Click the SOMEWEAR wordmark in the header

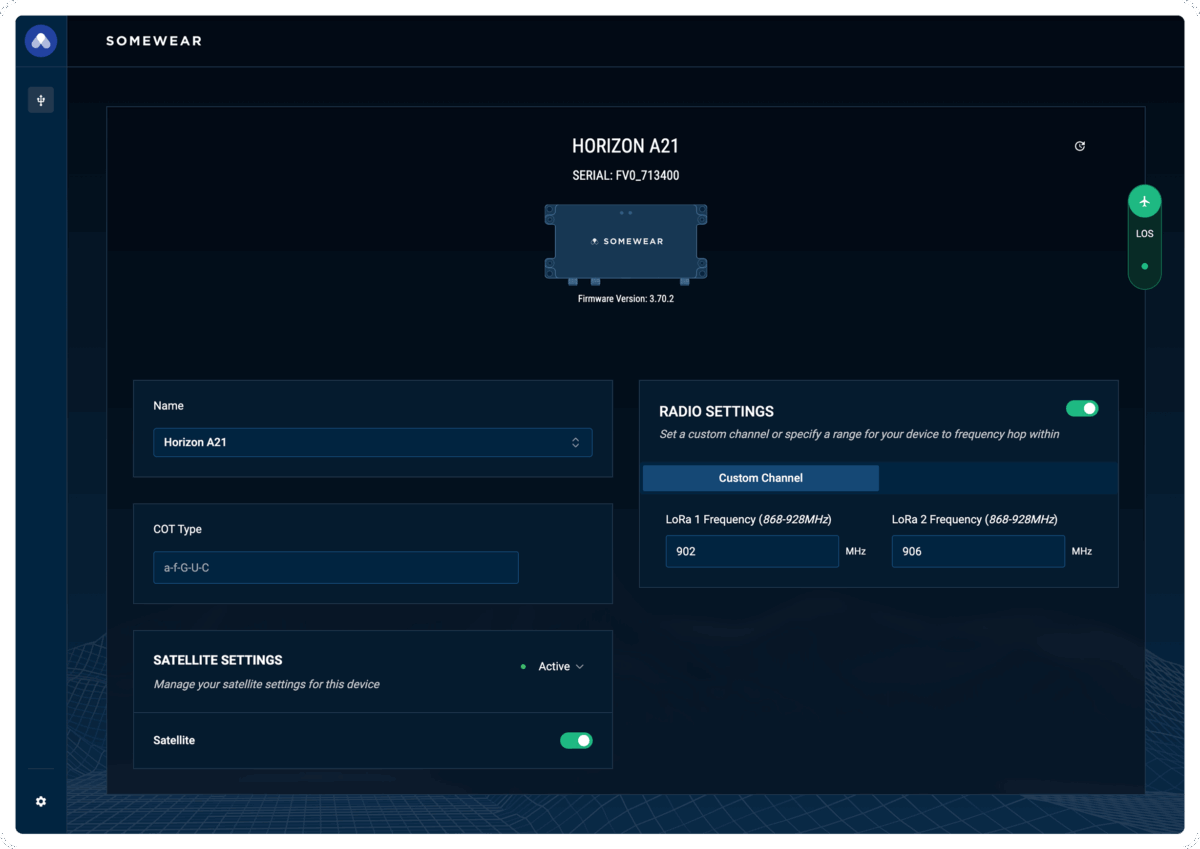click(x=154, y=41)
